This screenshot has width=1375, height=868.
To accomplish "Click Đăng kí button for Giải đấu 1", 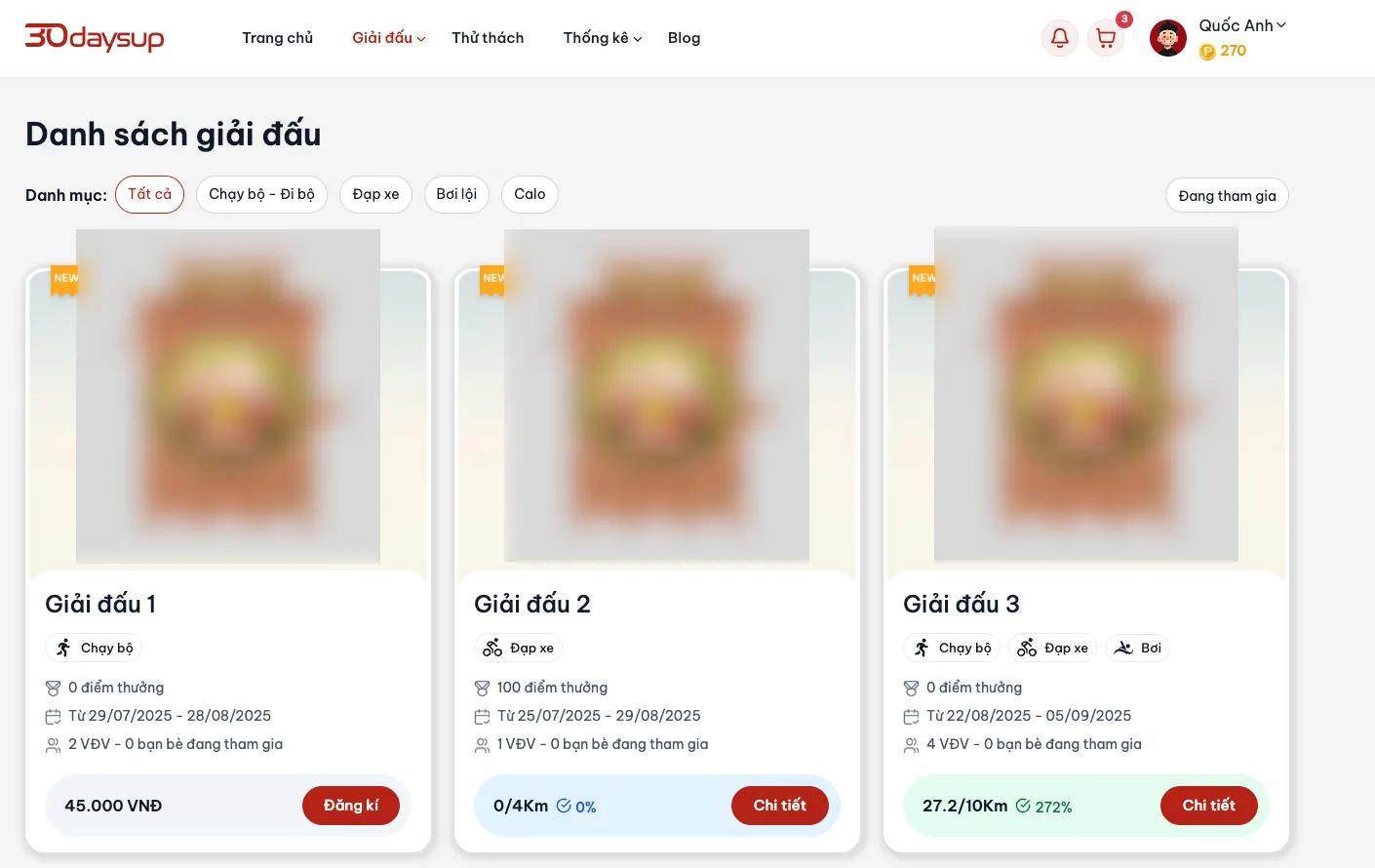I will pos(351,806).
